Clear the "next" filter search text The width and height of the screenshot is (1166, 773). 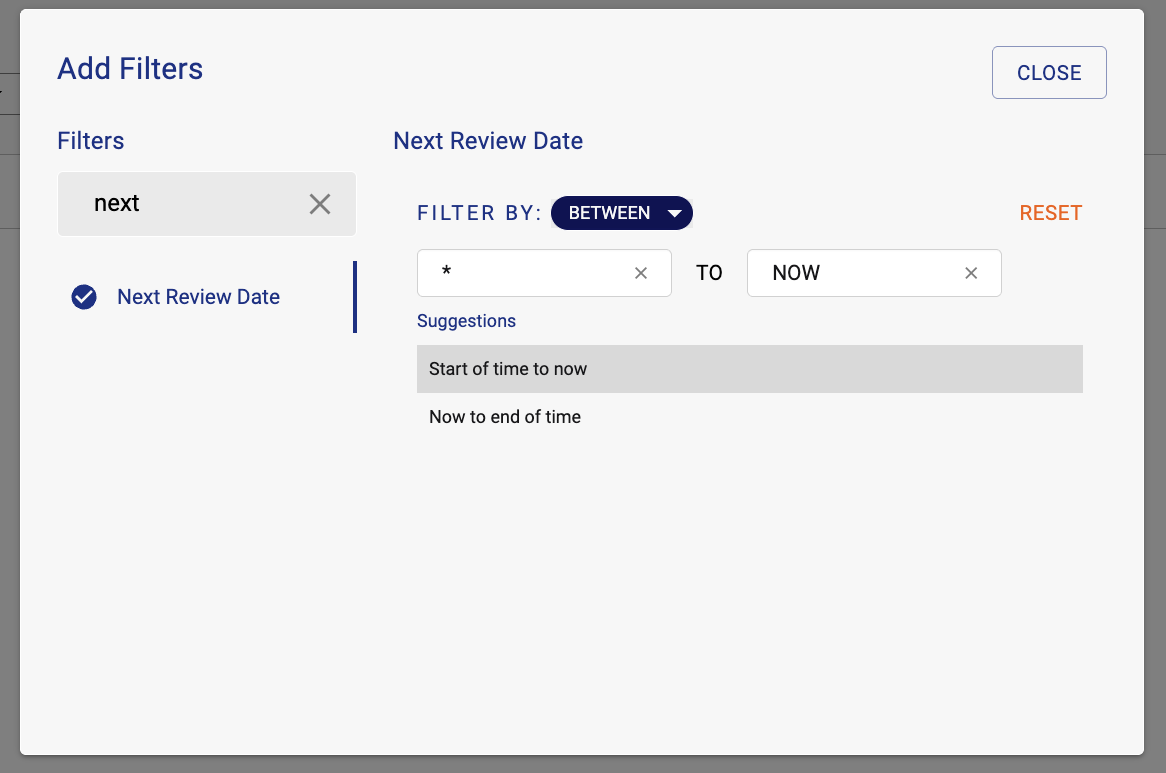pos(319,204)
